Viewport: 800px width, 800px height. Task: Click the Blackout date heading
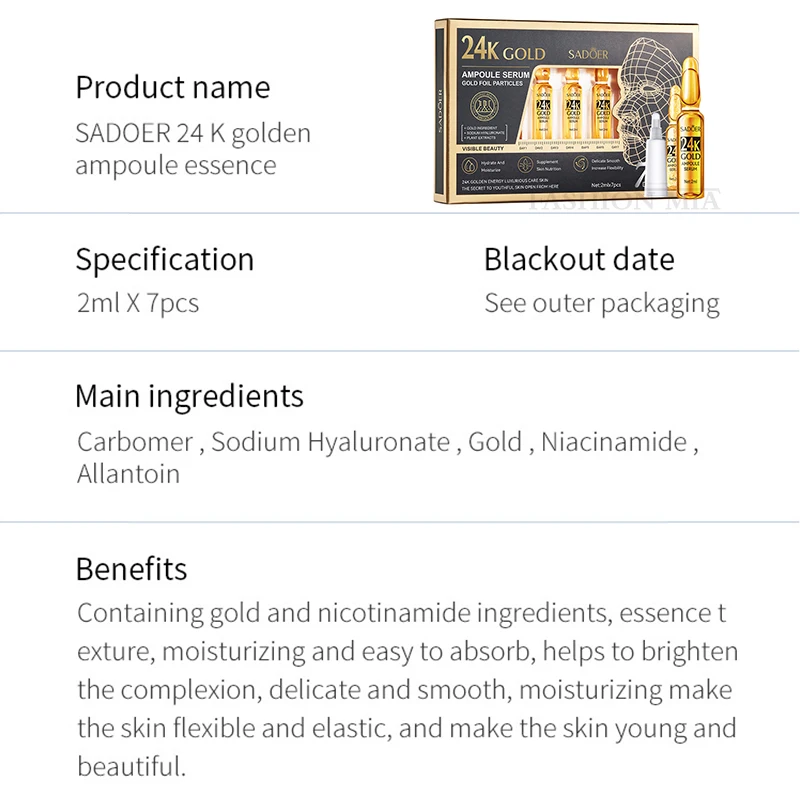click(579, 259)
